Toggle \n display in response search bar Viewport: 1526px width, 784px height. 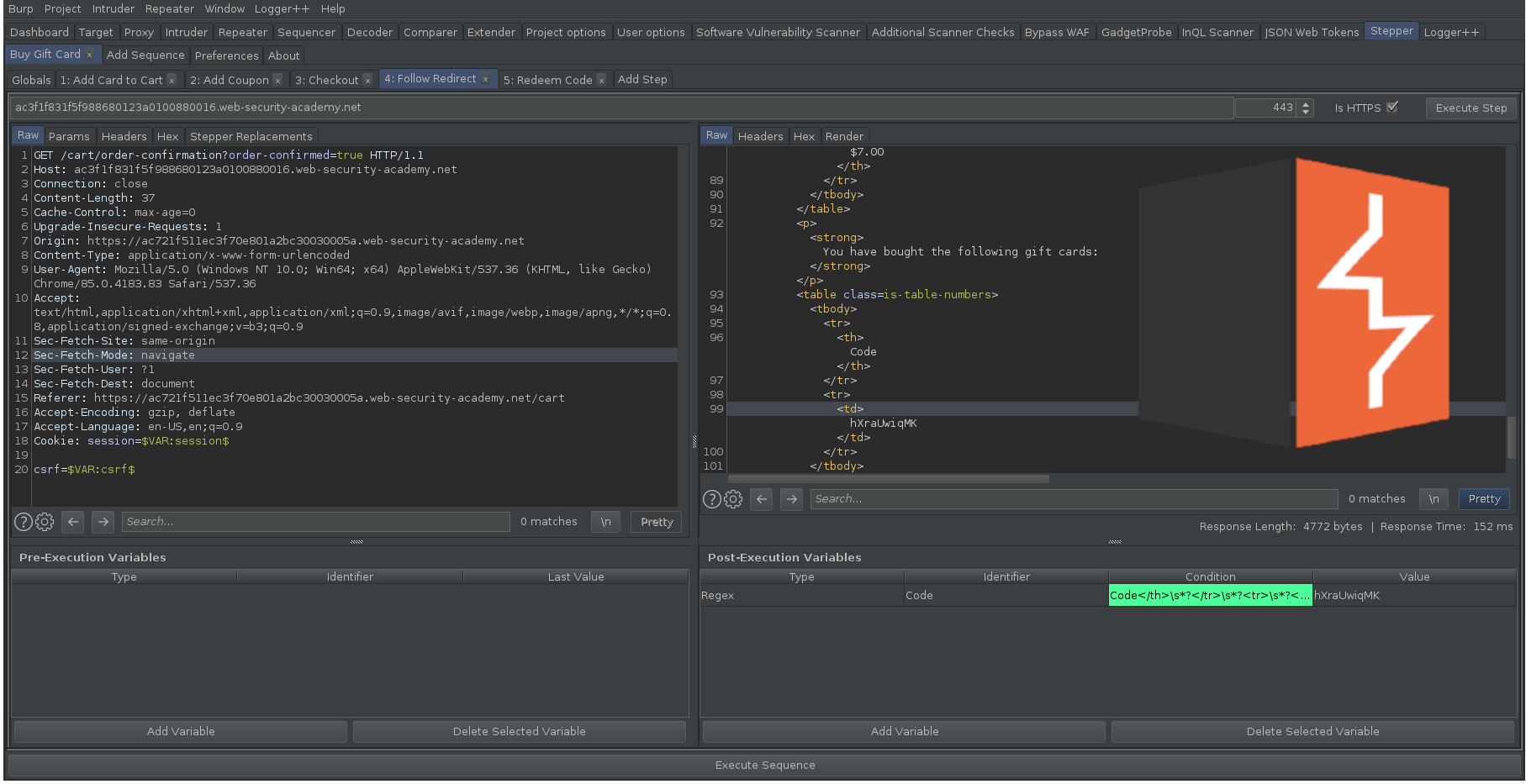(x=1434, y=498)
